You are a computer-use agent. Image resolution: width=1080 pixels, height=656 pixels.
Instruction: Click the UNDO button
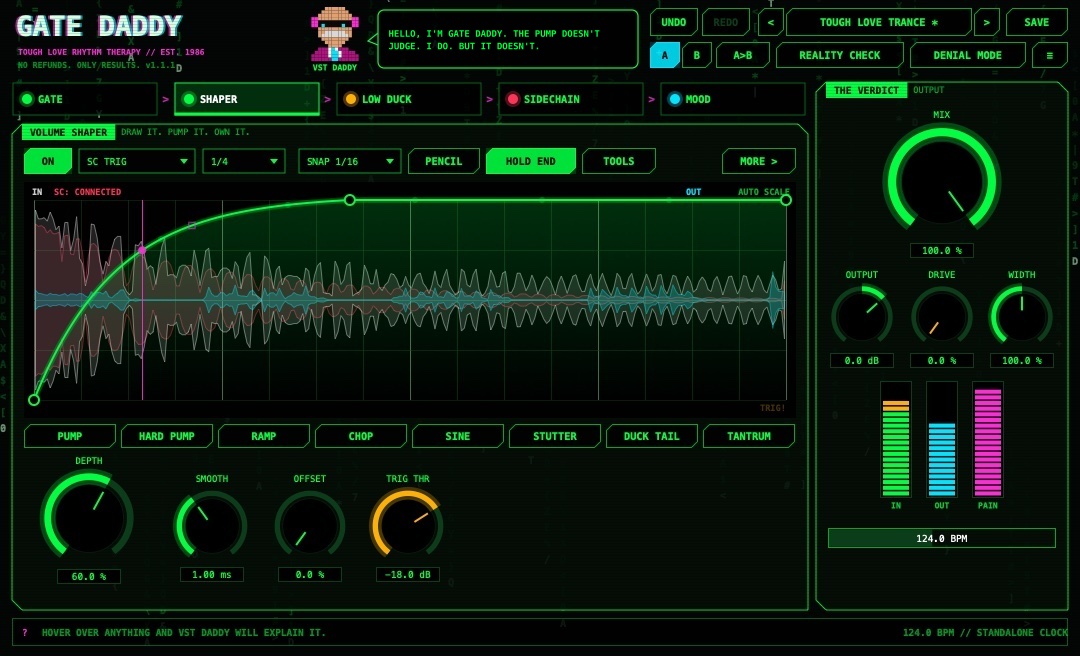click(674, 23)
